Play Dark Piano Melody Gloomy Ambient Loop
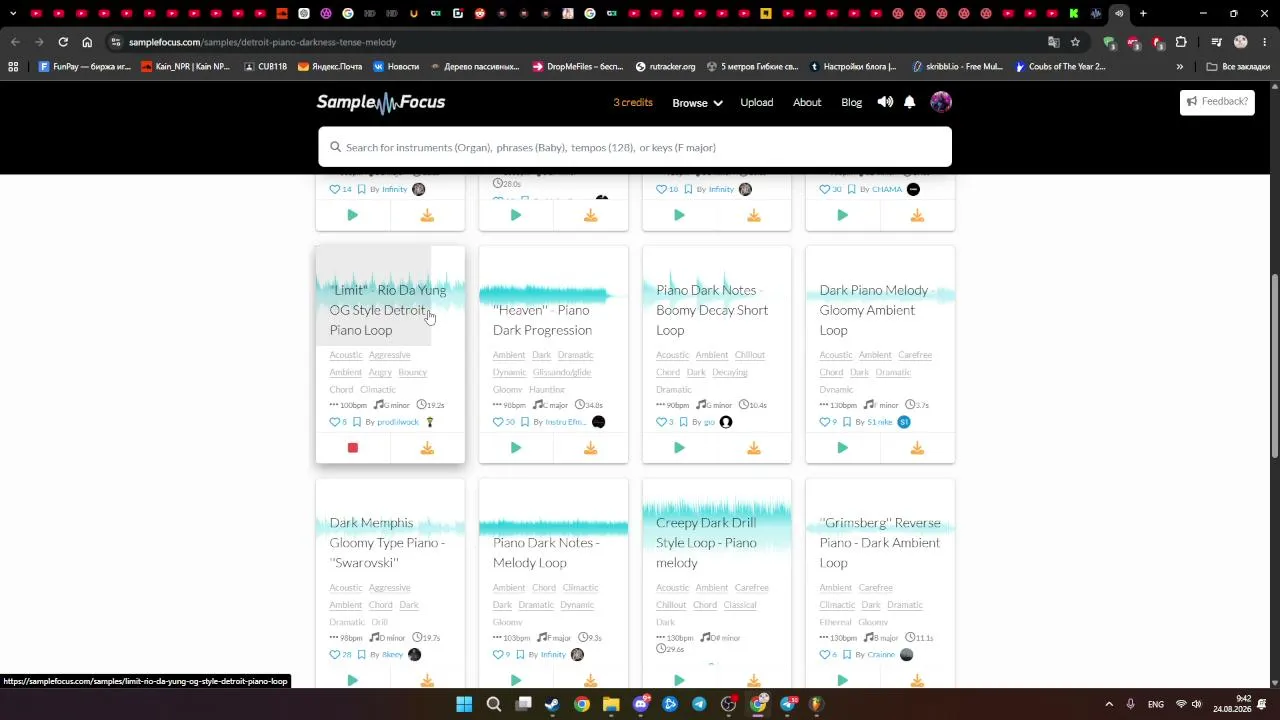The width and height of the screenshot is (1280, 720). coord(842,448)
